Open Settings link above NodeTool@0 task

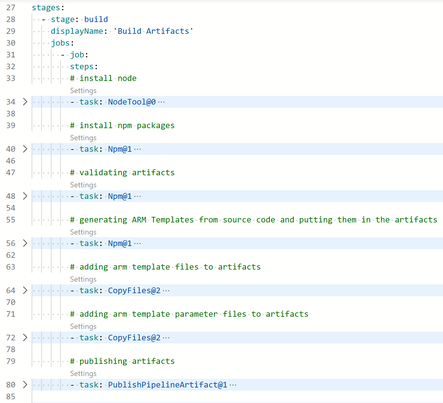(83, 91)
